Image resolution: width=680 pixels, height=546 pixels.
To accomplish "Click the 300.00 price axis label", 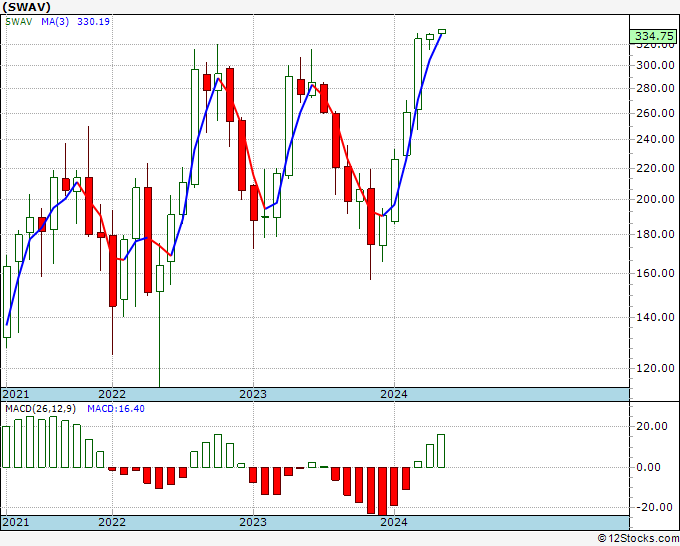I will 655,65.
